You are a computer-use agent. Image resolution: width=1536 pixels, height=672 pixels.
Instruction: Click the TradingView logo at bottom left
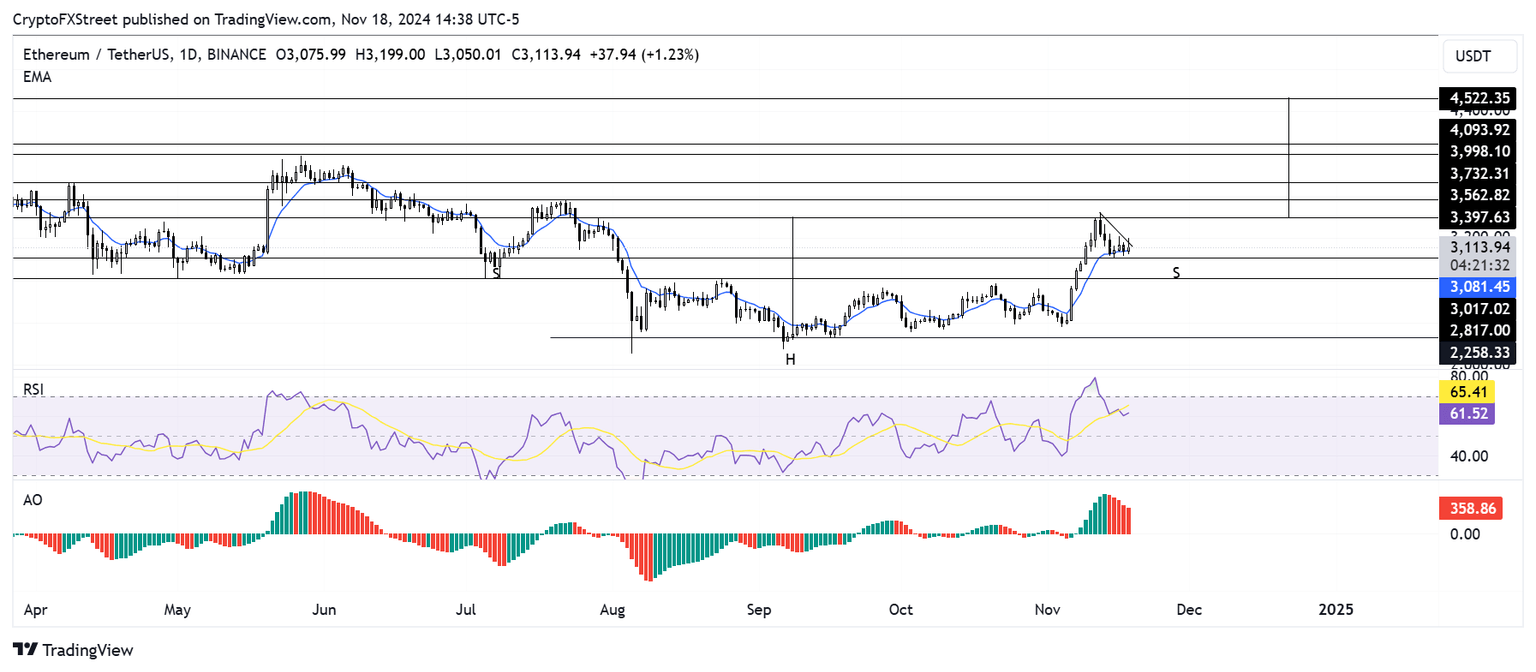coord(72,650)
